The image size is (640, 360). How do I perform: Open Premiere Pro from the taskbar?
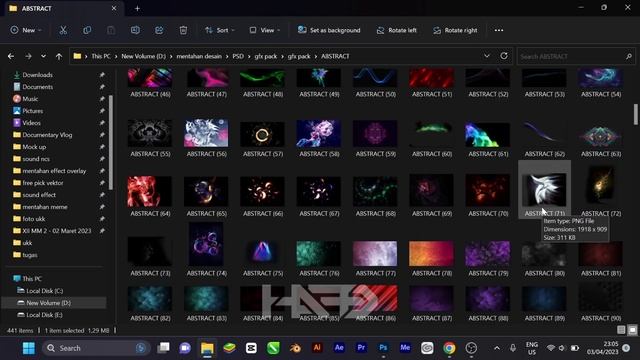361,348
